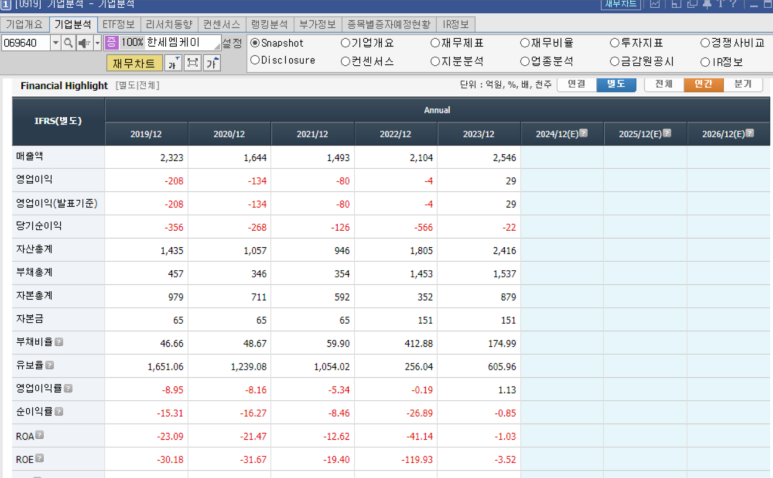The height and width of the screenshot is (478, 773).
Task: Select the 경쟁사비교 radio button
Action: [705, 43]
